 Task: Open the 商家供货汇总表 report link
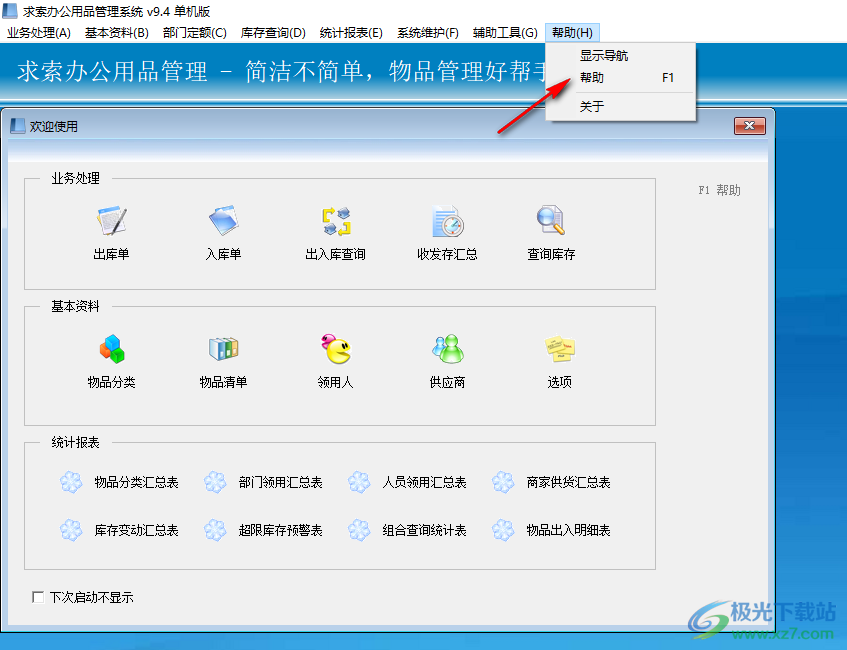coord(568,482)
